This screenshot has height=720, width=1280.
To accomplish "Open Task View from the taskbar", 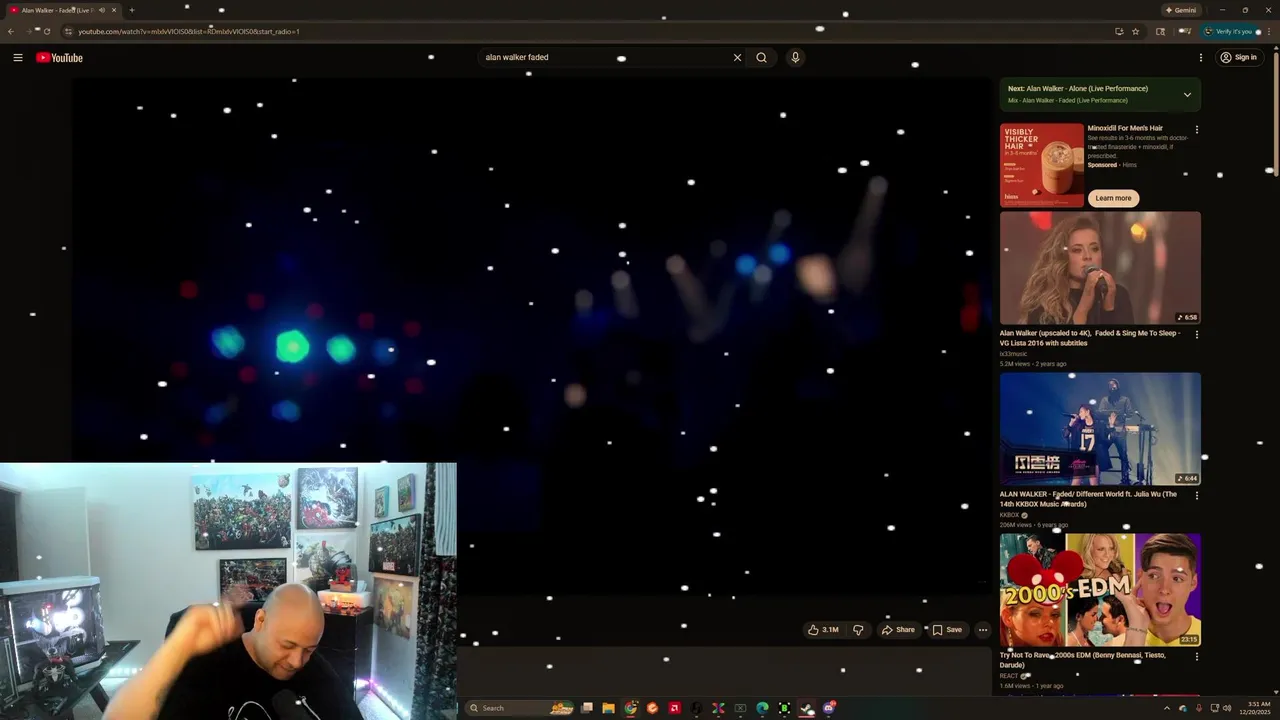I will pyautogui.click(x=587, y=708).
